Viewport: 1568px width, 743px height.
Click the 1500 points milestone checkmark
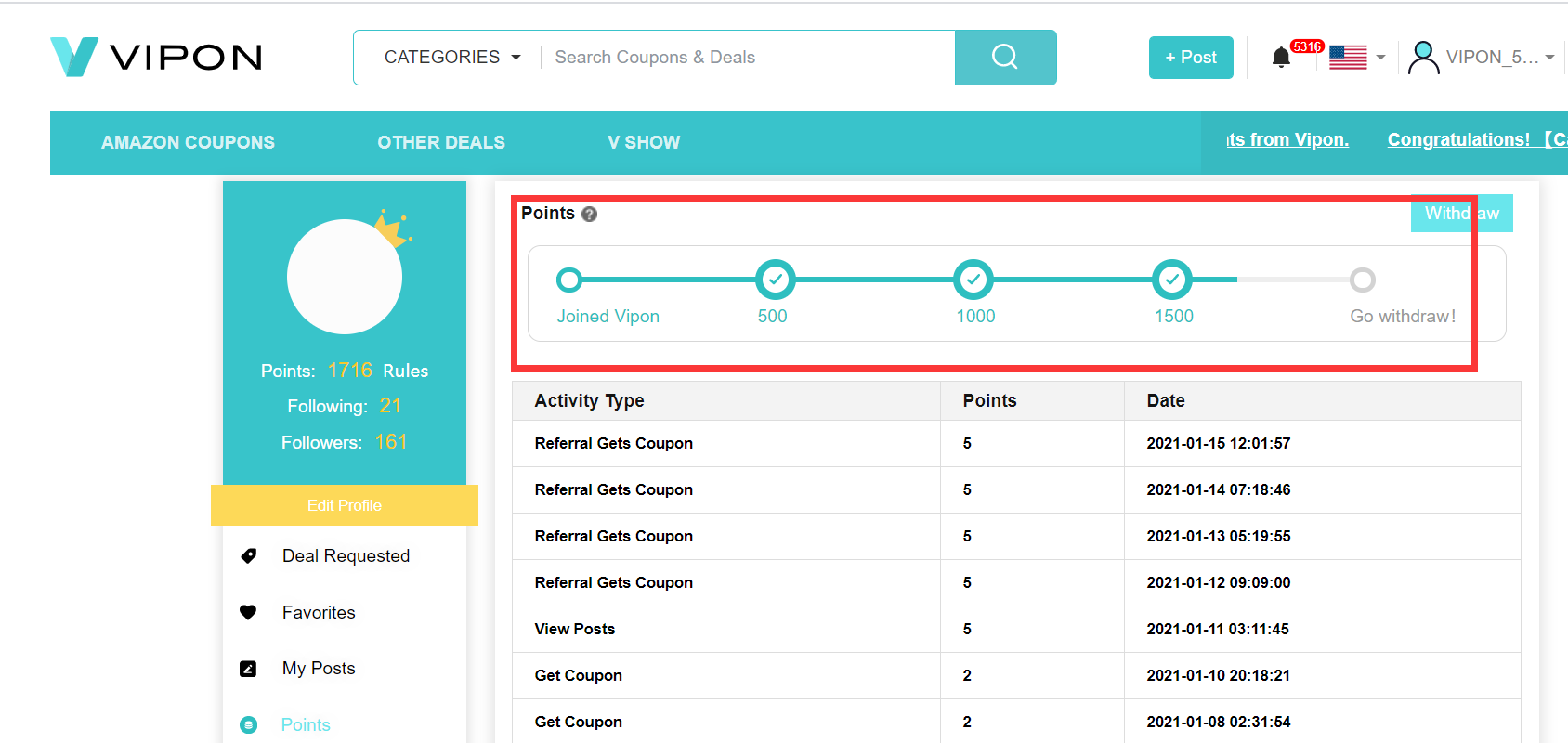click(1172, 279)
